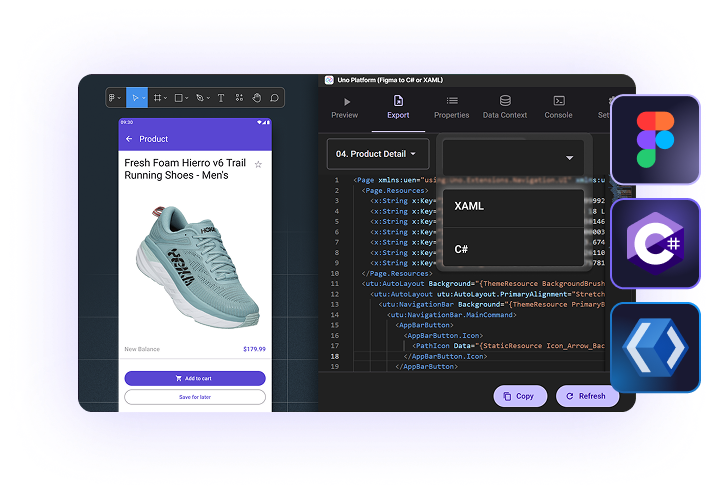
Task: Switch to the Export tab
Action: (x=398, y=108)
